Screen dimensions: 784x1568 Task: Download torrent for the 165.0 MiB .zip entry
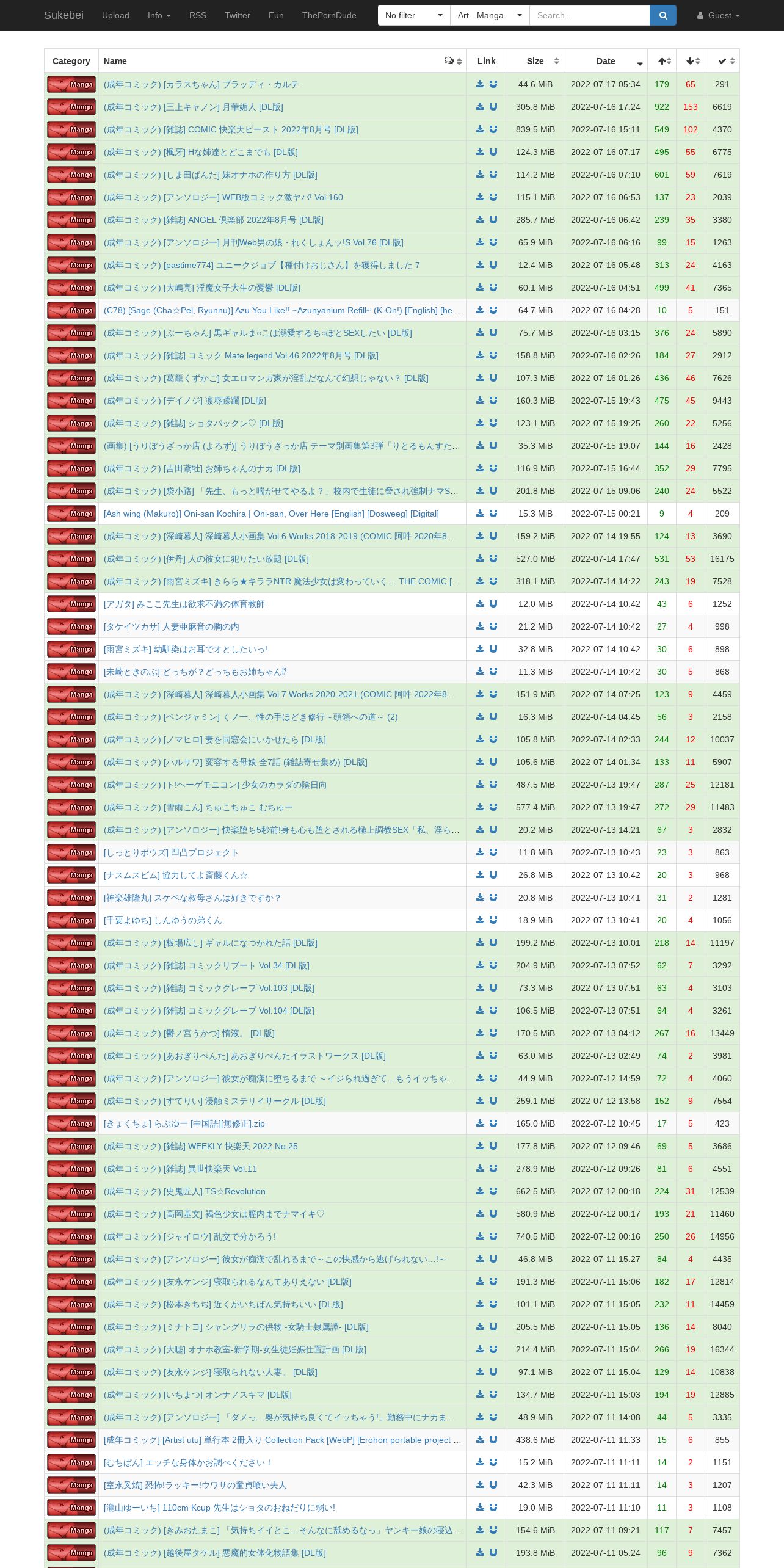click(480, 1123)
